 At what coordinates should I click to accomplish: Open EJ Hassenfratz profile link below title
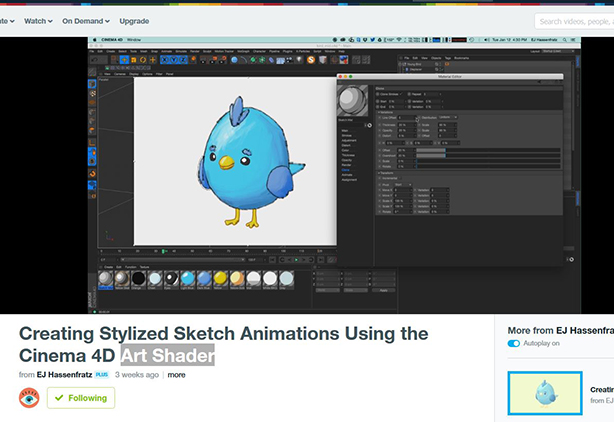click(x=64, y=375)
